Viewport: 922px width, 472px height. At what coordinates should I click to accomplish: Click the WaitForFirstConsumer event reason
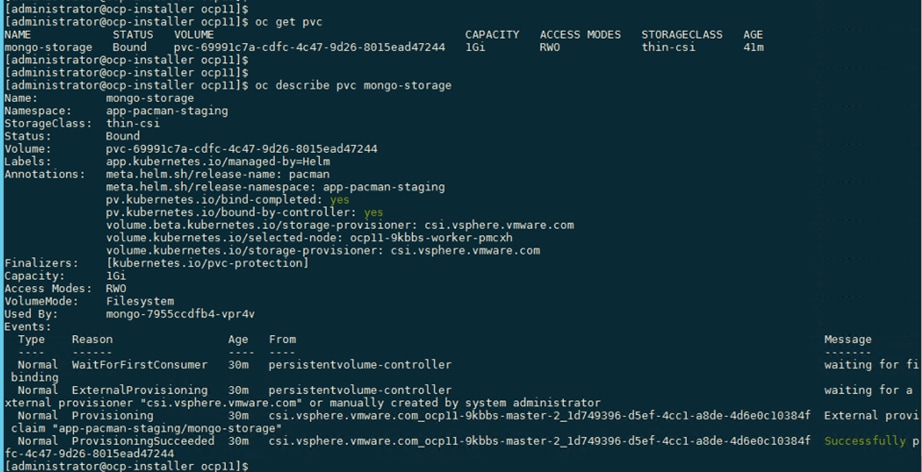coord(139,365)
